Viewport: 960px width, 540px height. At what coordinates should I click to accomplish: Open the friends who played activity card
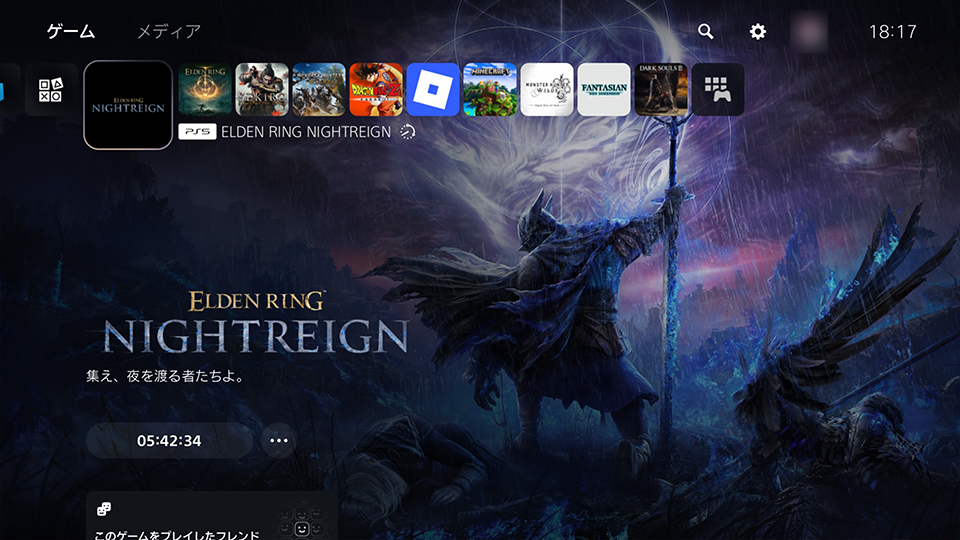click(x=212, y=516)
